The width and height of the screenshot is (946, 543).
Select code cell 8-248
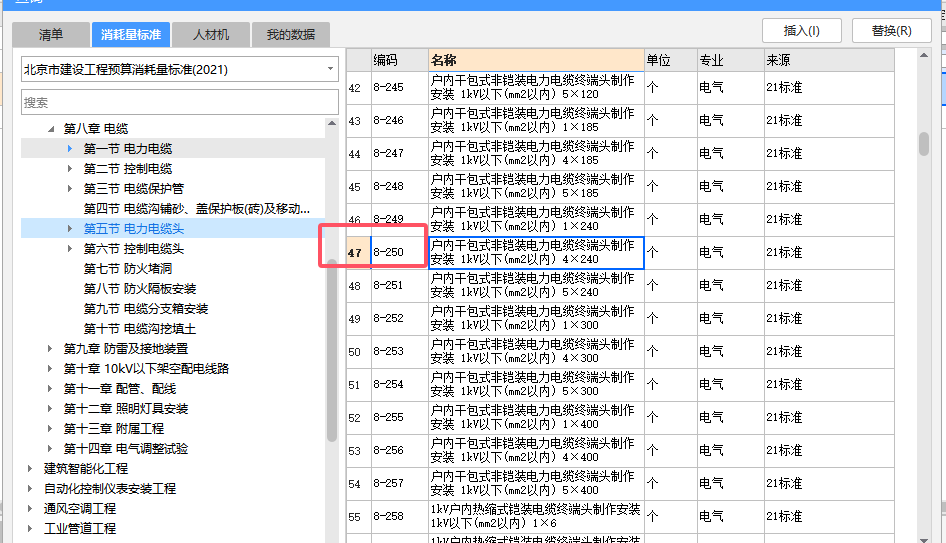(399, 186)
